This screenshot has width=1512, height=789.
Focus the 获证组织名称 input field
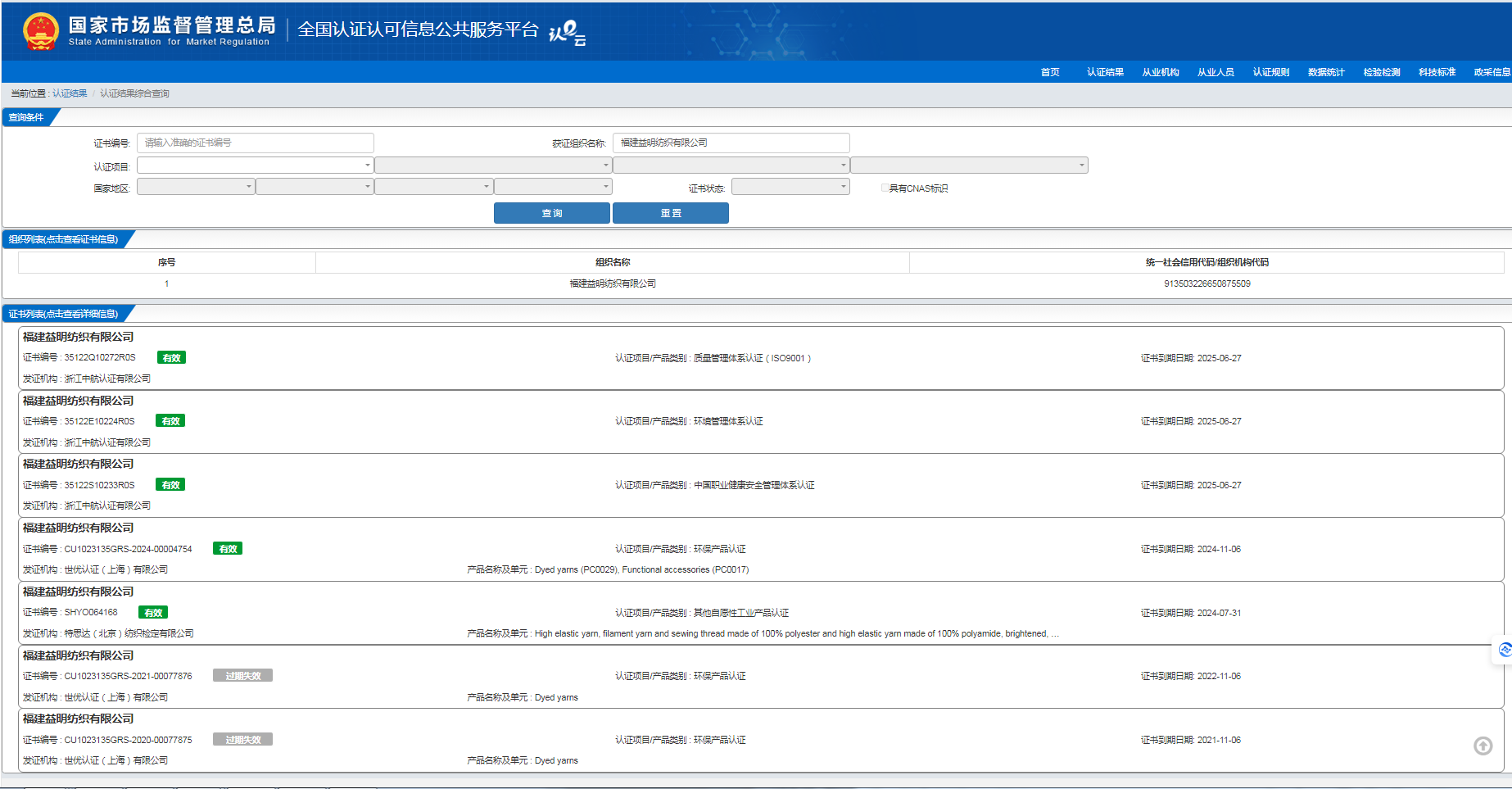(731, 143)
